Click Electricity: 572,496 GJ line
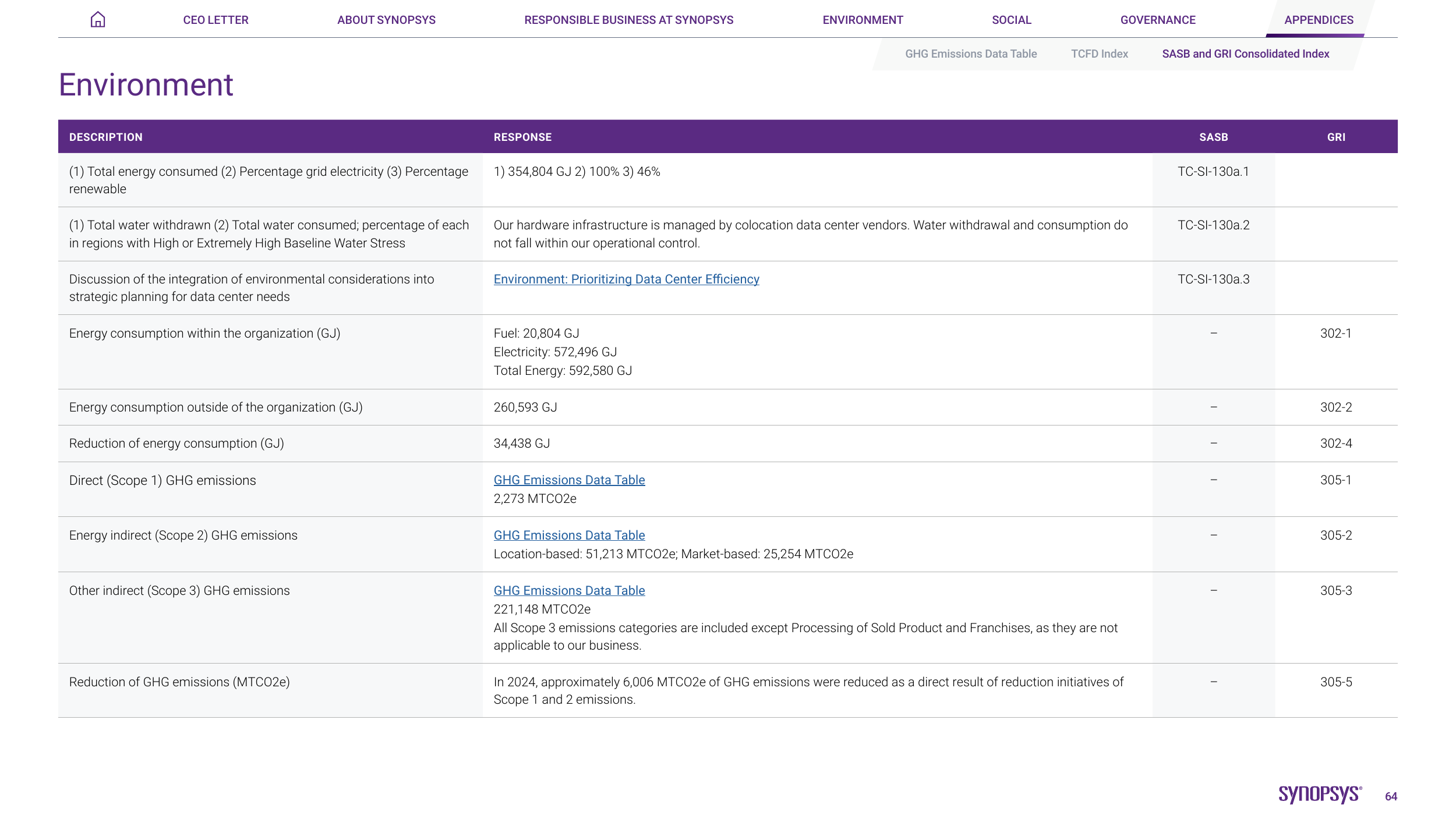 click(x=556, y=352)
